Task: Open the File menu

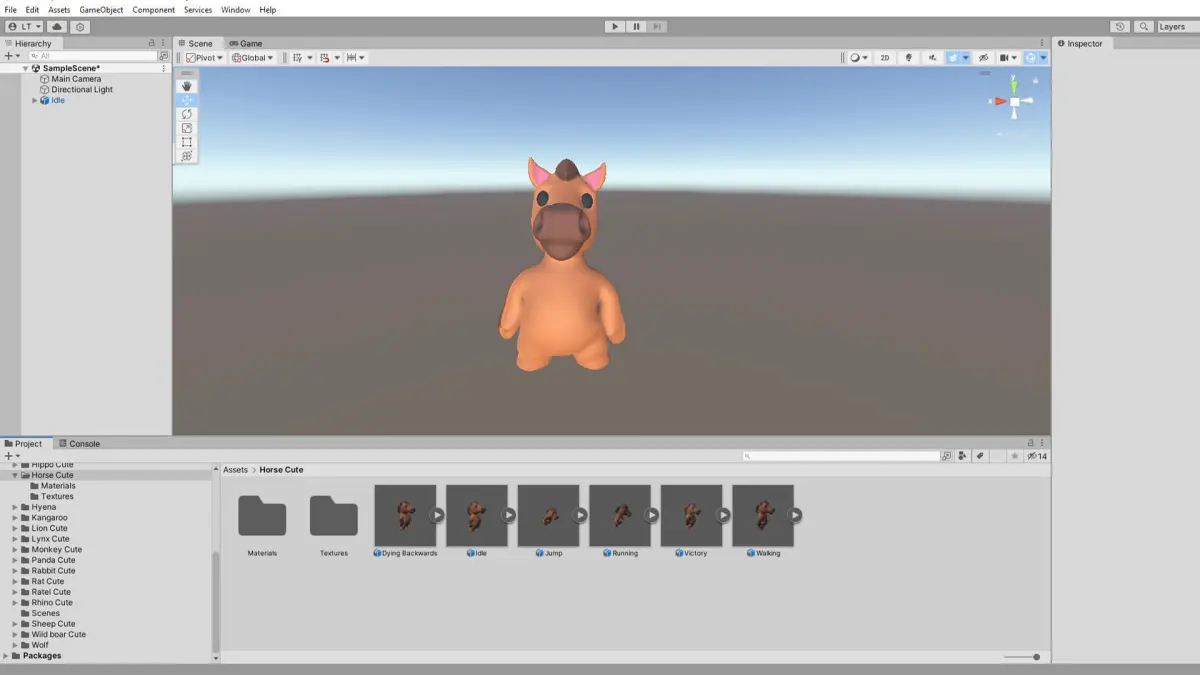Action: coord(11,9)
